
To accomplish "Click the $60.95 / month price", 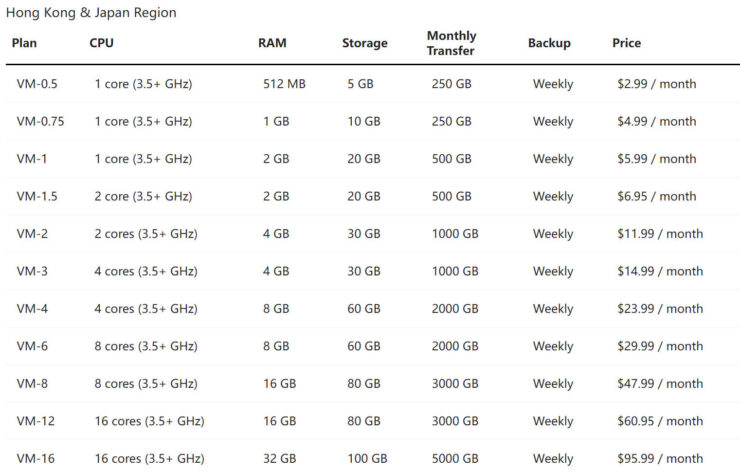I will (660, 421).
